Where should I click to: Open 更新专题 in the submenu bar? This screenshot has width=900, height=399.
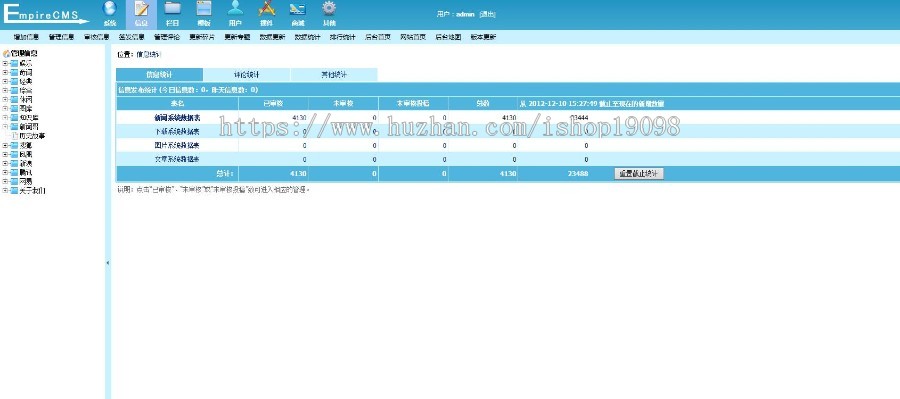click(237, 37)
